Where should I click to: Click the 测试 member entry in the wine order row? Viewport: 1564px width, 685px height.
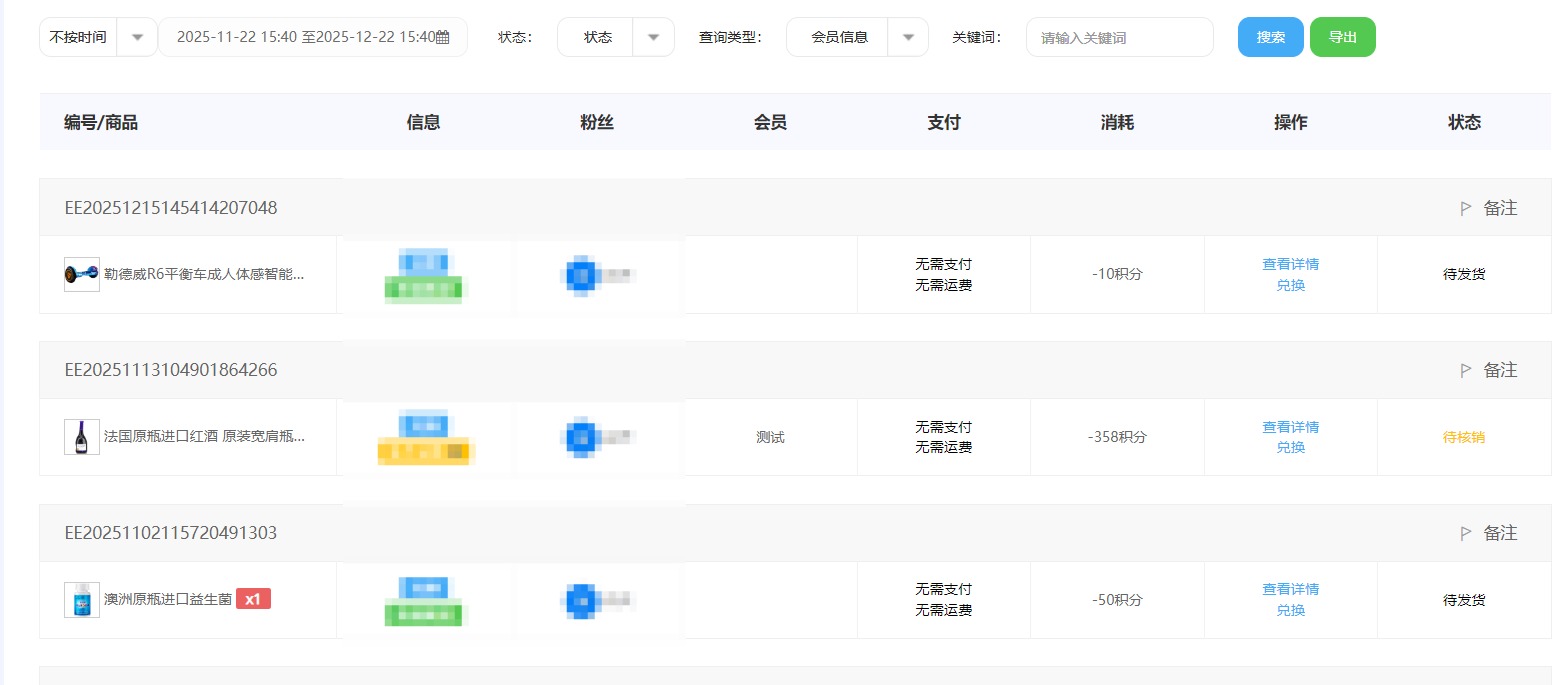pyautogui.click(x=770, y=437)
